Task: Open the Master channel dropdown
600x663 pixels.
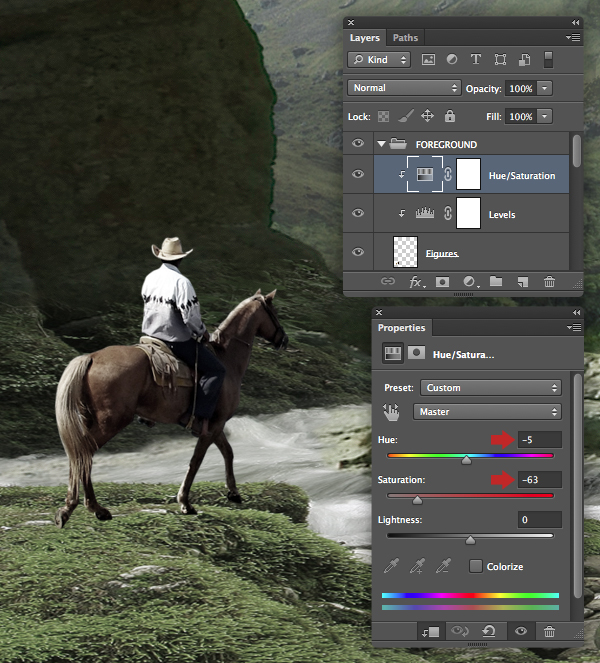Action: 487,412
